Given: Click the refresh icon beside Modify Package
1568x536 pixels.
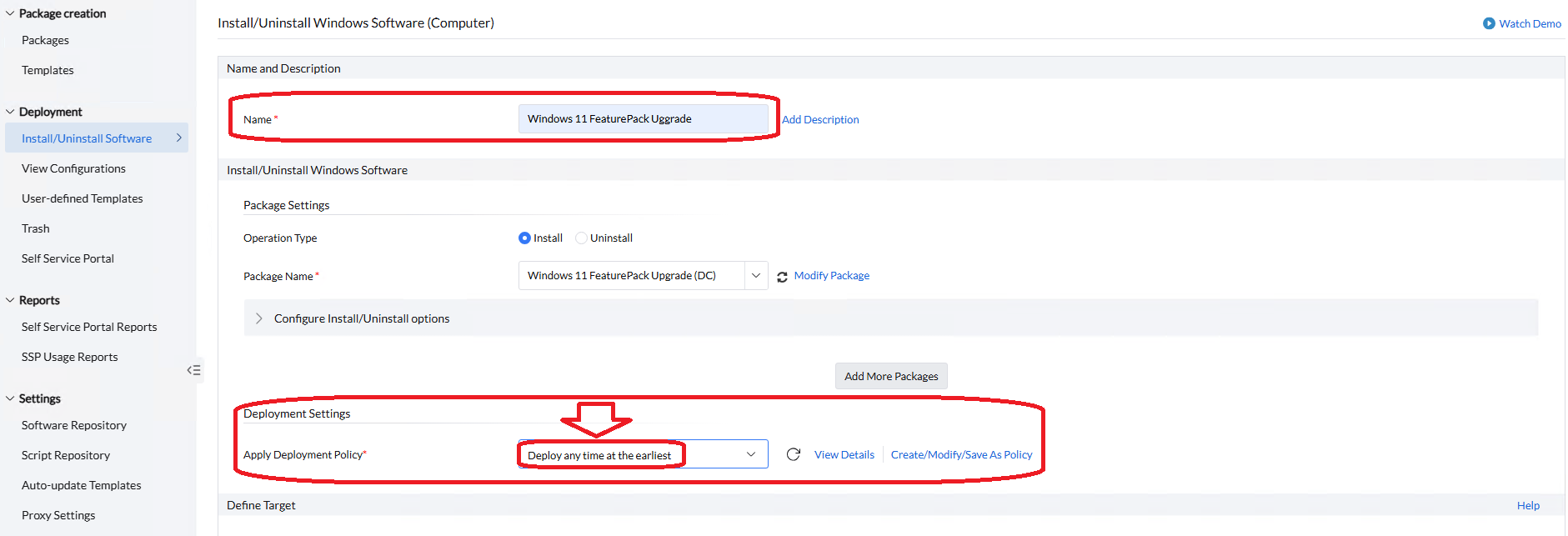Looking at the screenshot, I should (782, 277).
